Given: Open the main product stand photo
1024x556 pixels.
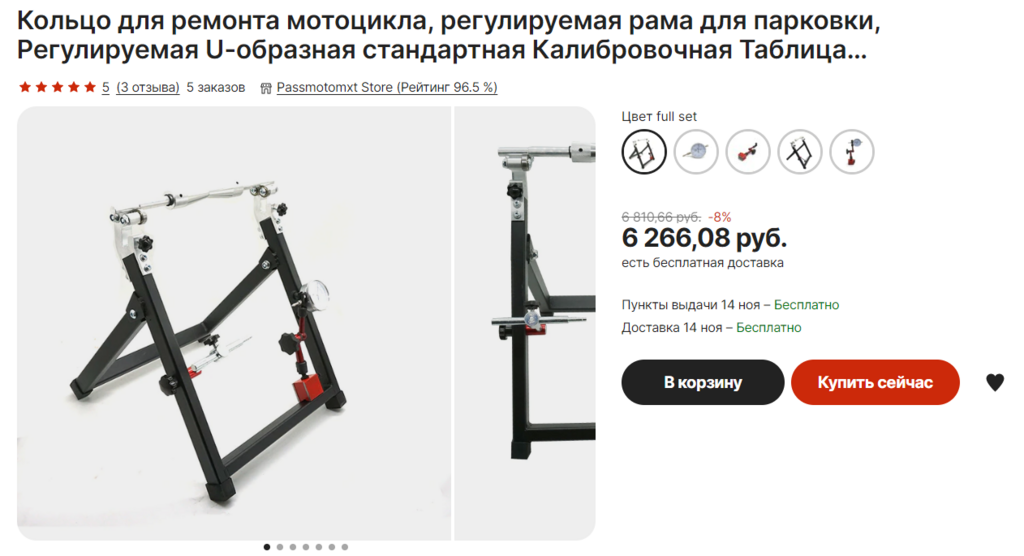Looking at the screenshot, I should (x=234, y=323).
